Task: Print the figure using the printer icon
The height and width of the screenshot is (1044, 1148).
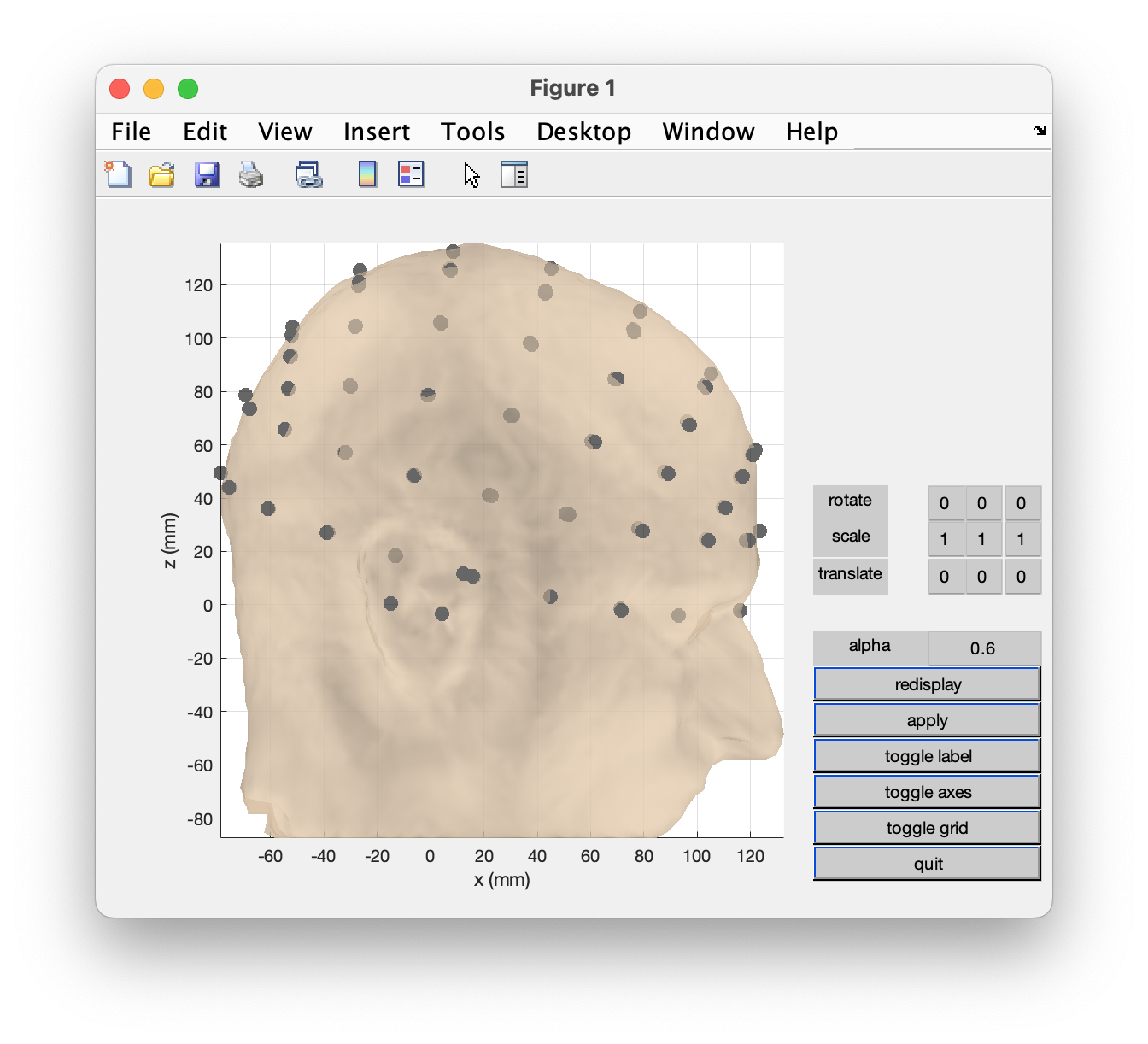Action: click(x=251, y=174)
